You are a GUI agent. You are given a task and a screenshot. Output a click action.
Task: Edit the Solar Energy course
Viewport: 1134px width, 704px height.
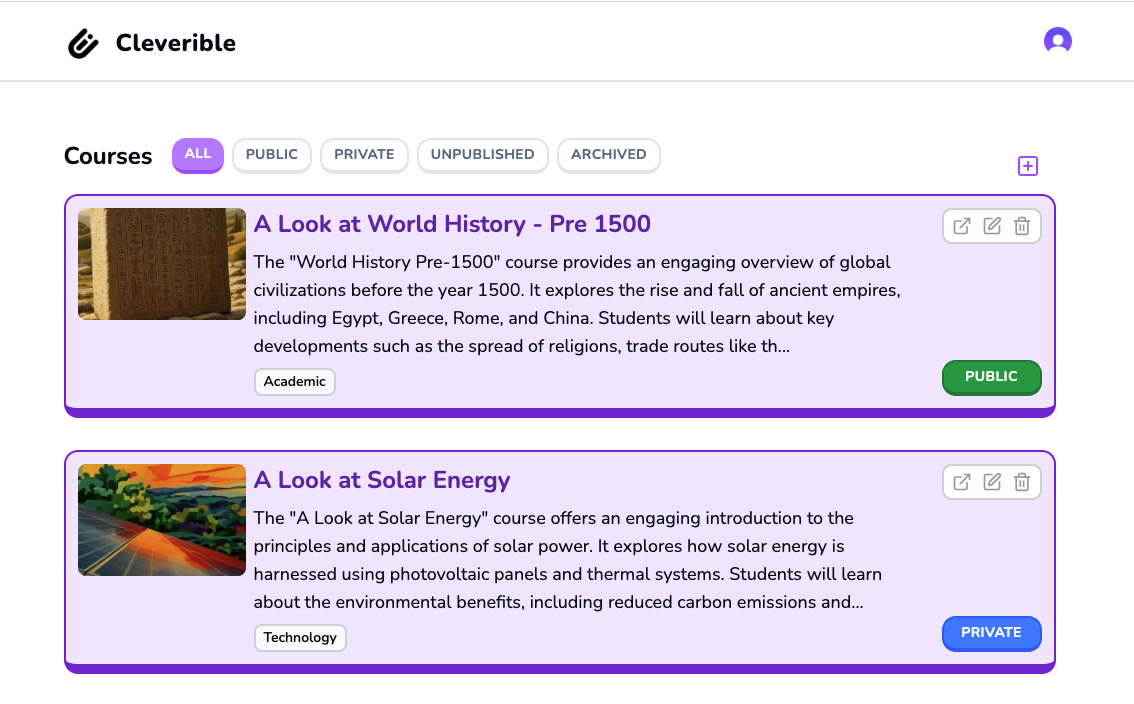click(x=992, y=482)
